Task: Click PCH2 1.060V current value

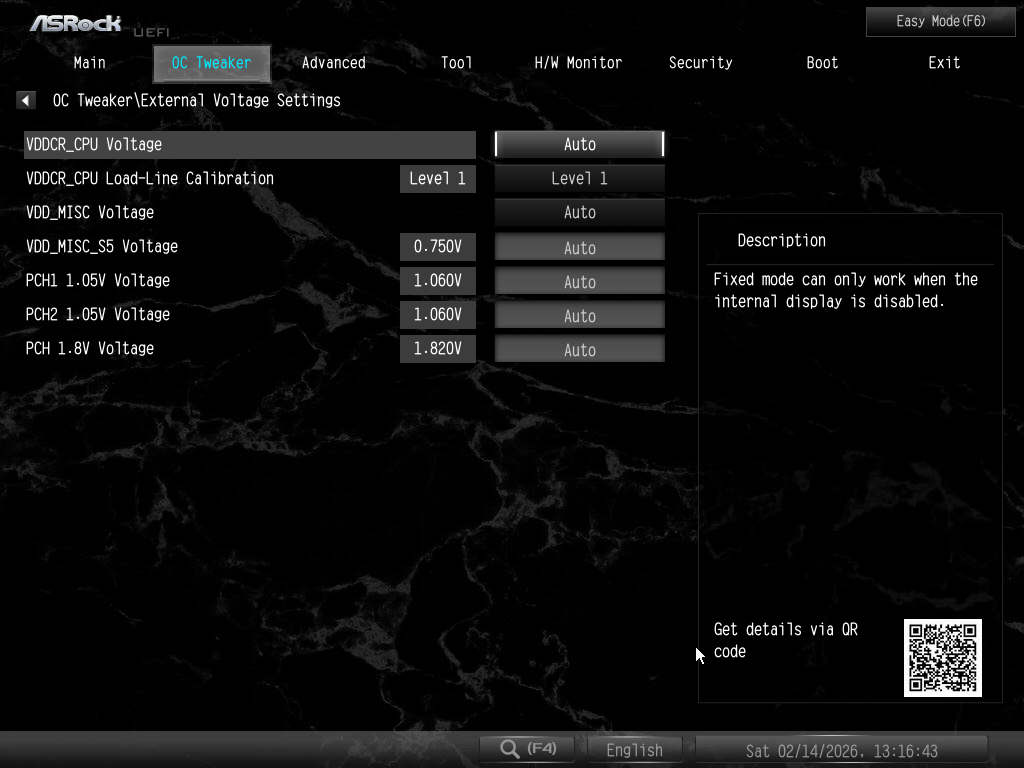Action: (438, 314)
